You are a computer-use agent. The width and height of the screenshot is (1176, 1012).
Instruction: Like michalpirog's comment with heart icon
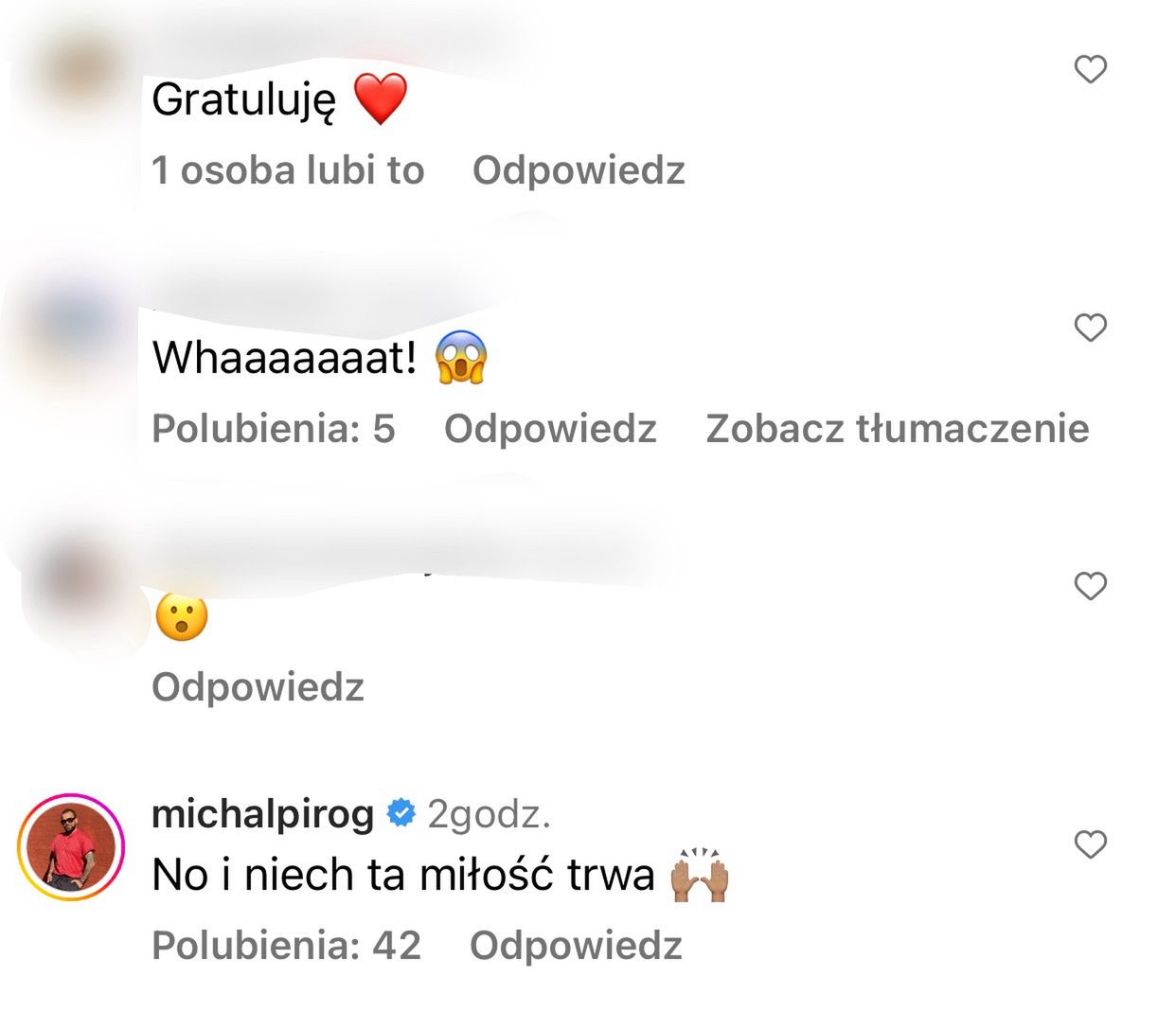tap(1091, 843)
